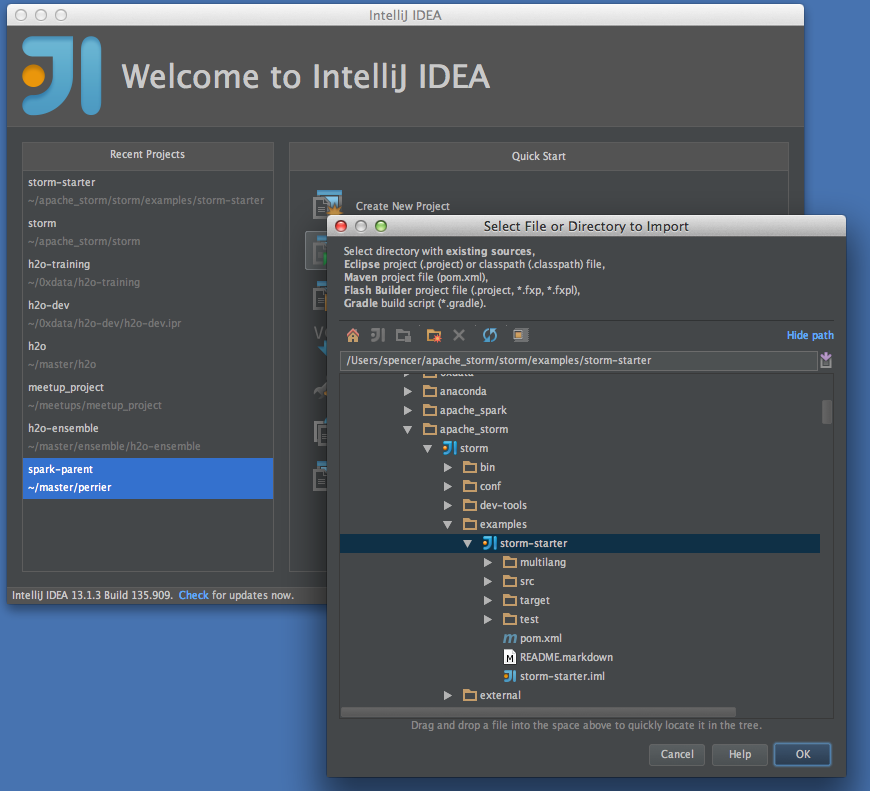Image resolution: width=870 pixels, height=791 pixels.
Task: Click the OK button
Action: click(x=802, y=754)
